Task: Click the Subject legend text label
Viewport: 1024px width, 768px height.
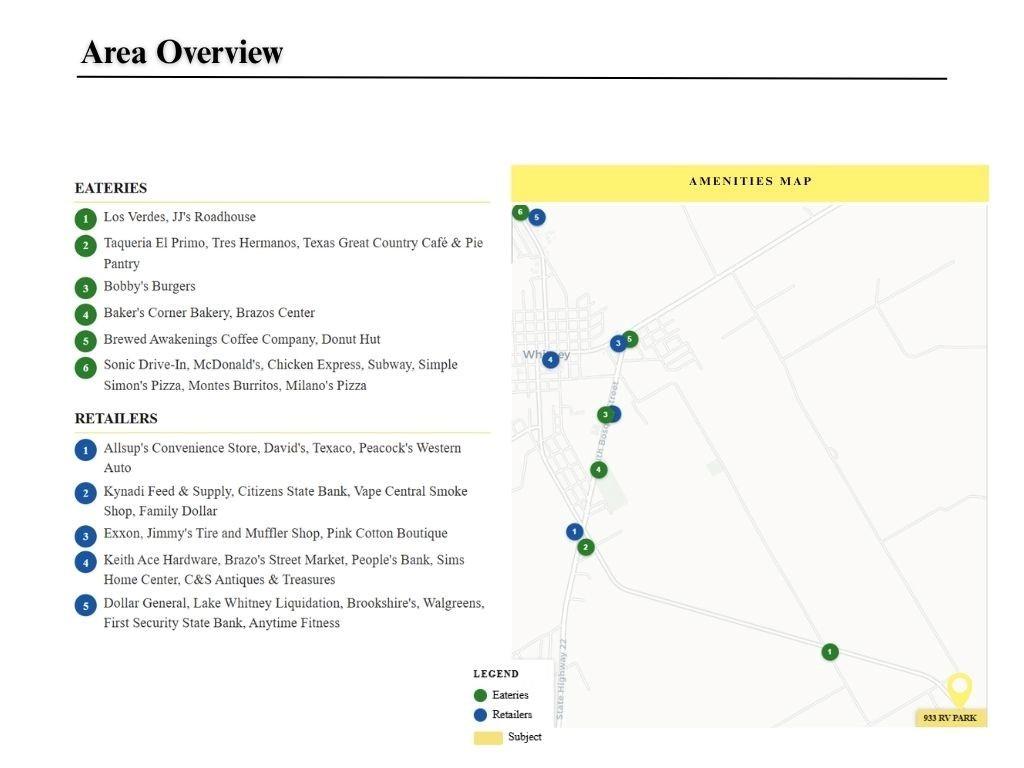Action: pos(525,737)
